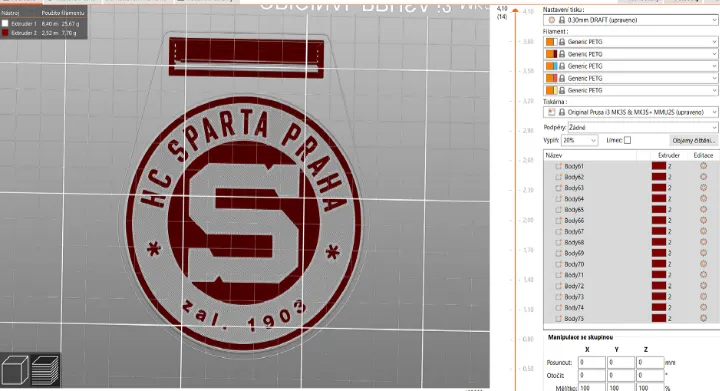Click the lock icon in the printer preset

[561, 112]
